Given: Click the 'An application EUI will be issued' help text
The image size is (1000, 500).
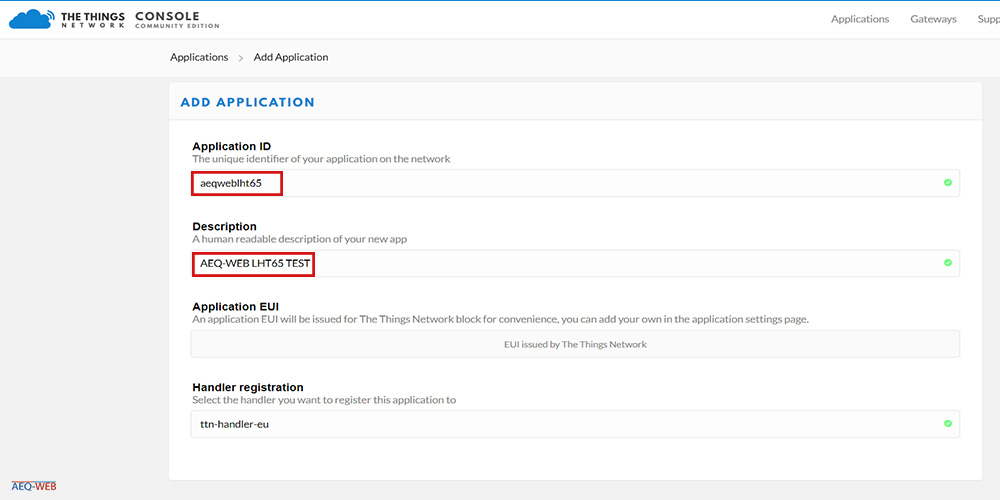Looking at the screenshot, I should click(x=501, y=320).
